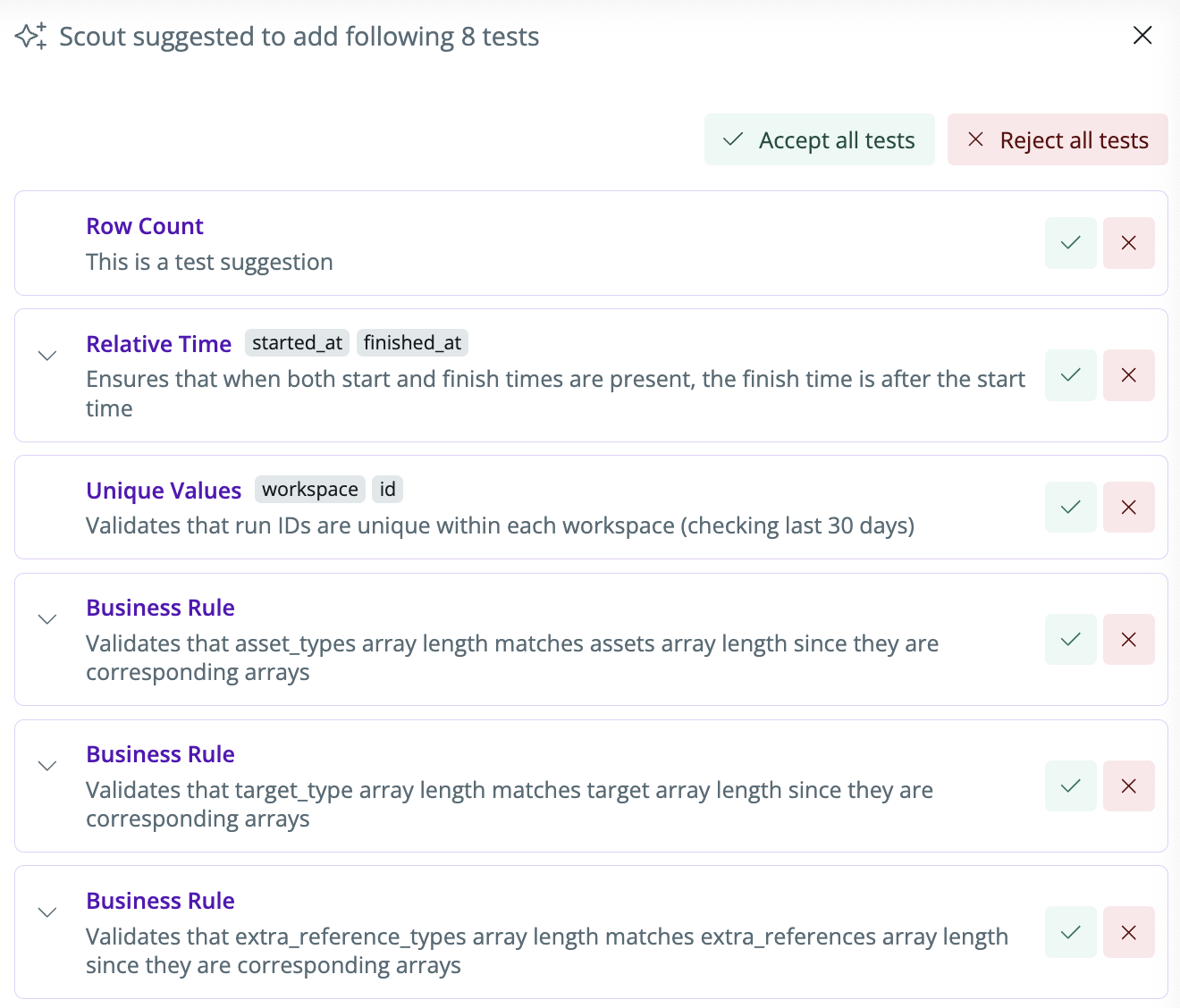Accept the Relative Time test with checkmark
The image size is (1180, 1008).
pos(1071,375)
